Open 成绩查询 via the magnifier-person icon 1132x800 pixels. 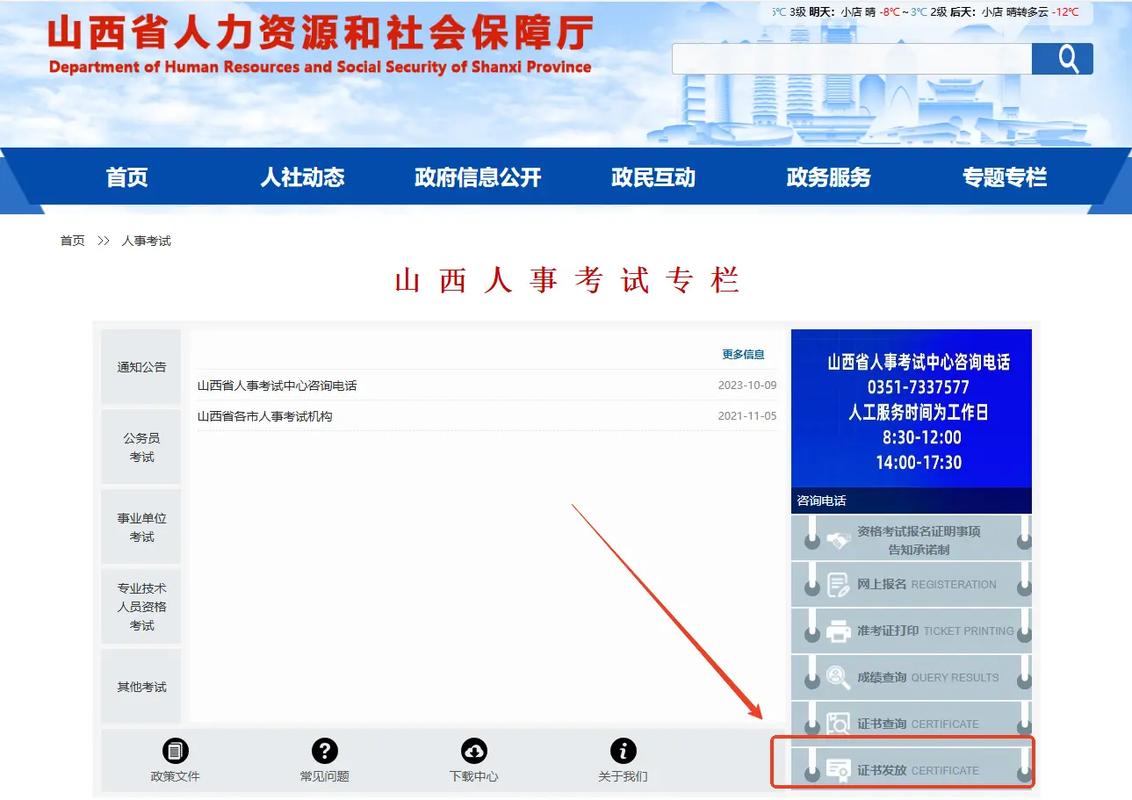click(838, 677)
